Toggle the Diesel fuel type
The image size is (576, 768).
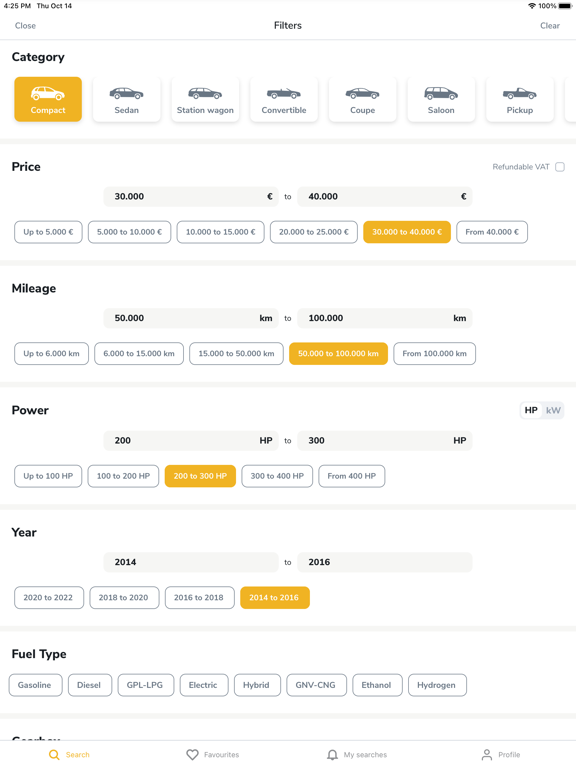89,685
